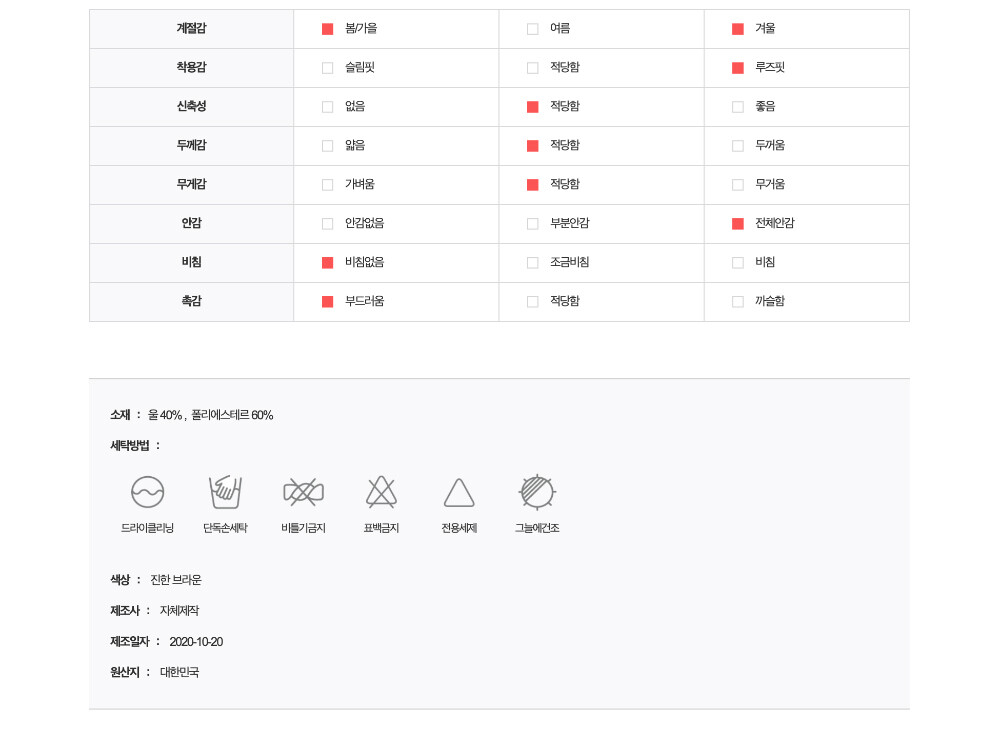This screenshot has height=734, width=1000.
Task: Select the 가벼움 weight checkbox
Action: point(327,185)
